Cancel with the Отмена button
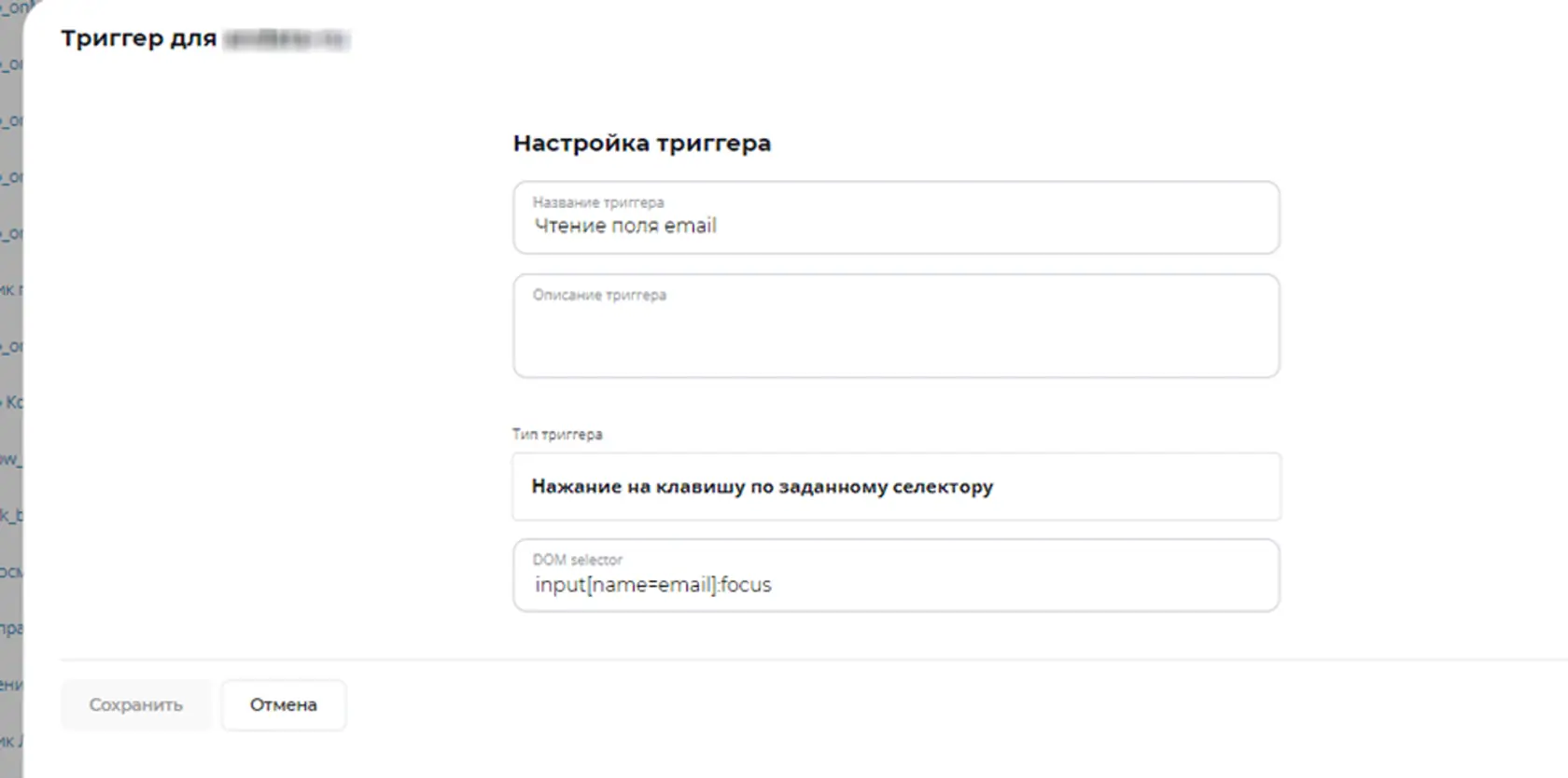This screenshot has height=778, width=1568. click(284, 705)
